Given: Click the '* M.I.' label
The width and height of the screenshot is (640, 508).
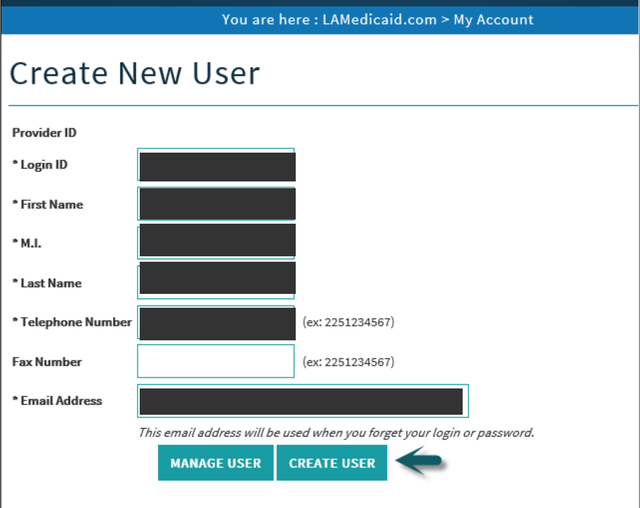Looking at the screenshot, I should [x=27, y=243].
